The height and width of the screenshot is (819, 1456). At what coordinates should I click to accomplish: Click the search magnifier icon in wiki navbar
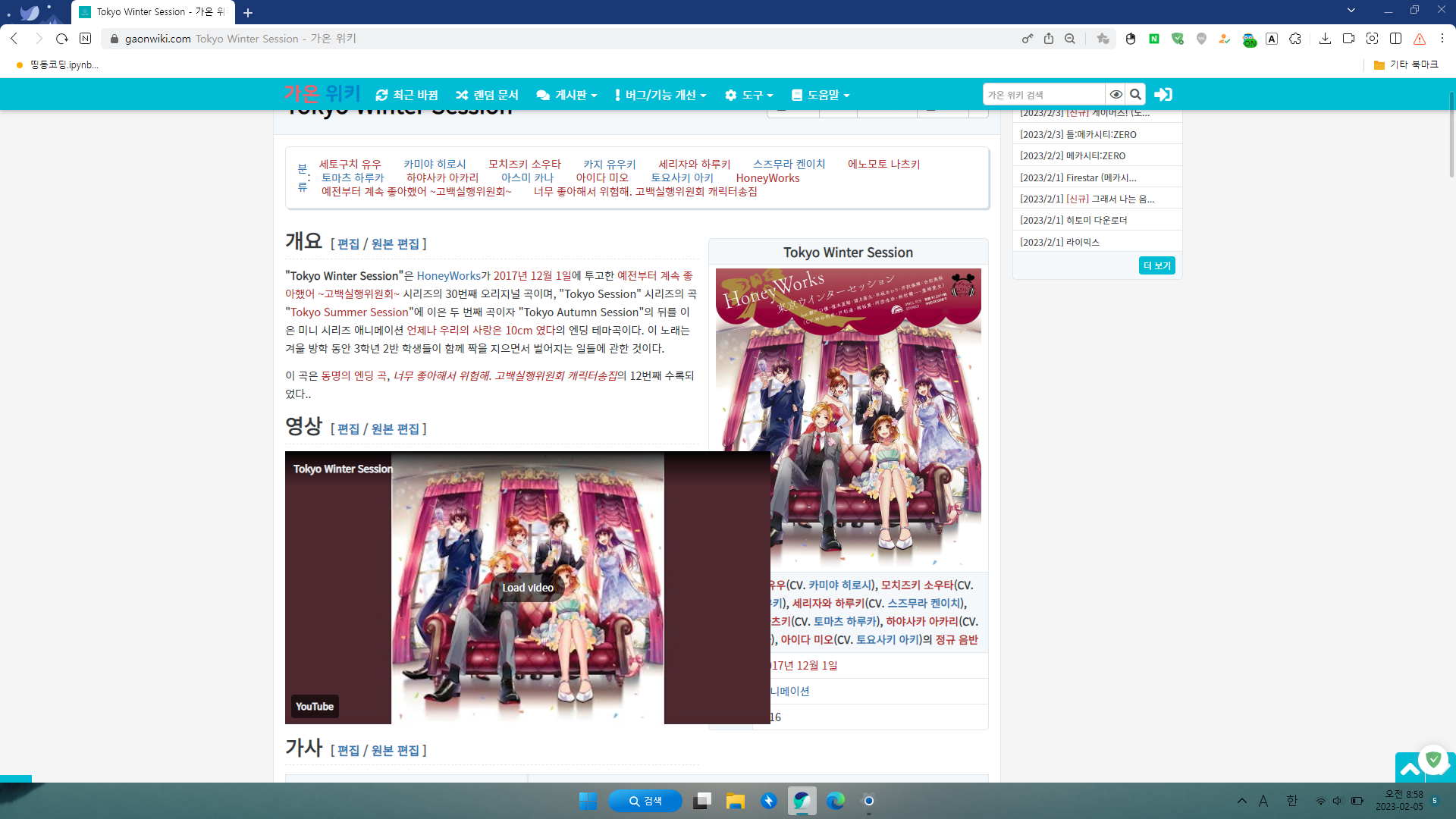[x=1135, y=95]
